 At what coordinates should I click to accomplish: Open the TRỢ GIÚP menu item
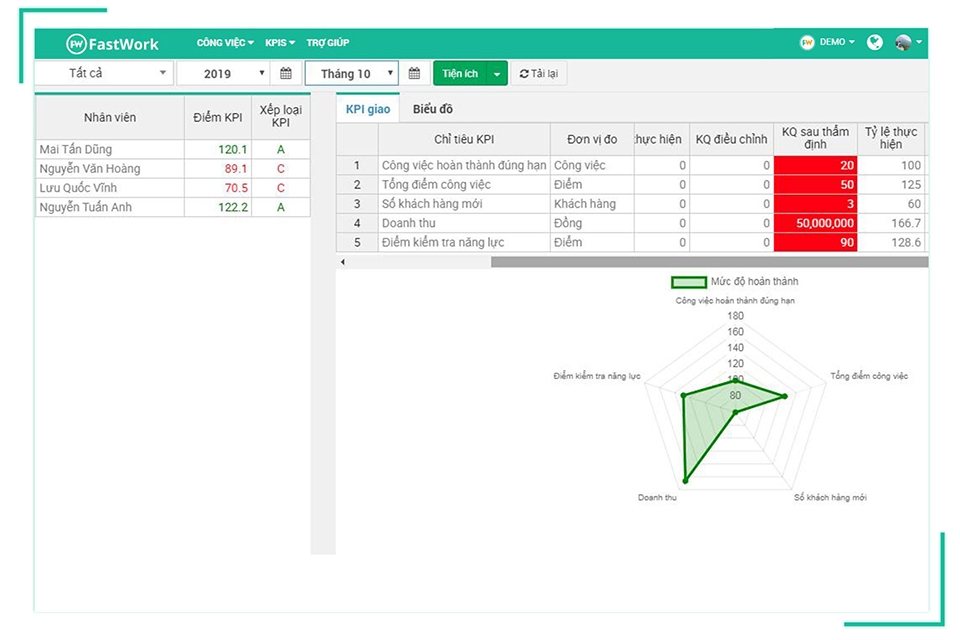(329, 42)
